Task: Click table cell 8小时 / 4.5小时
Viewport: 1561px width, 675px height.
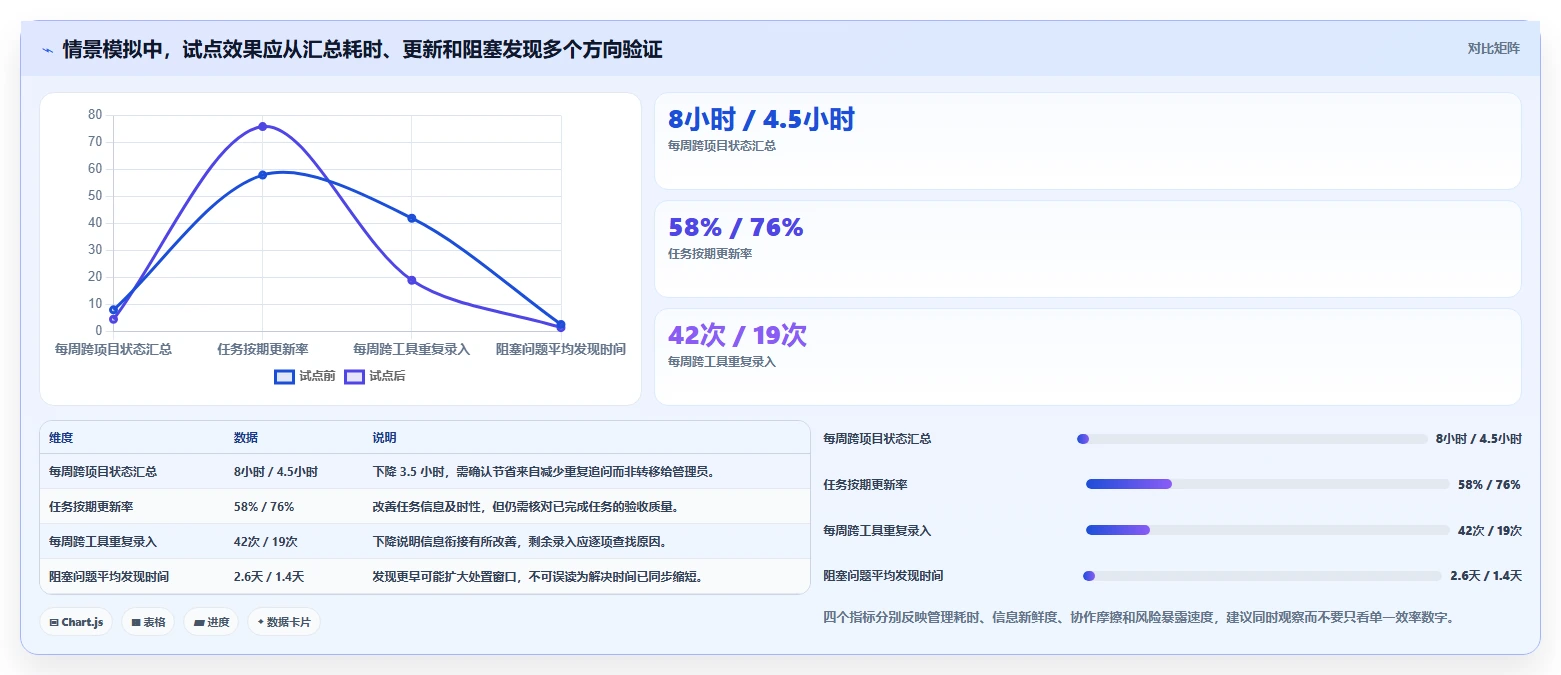Action: (x=276, y=472)
